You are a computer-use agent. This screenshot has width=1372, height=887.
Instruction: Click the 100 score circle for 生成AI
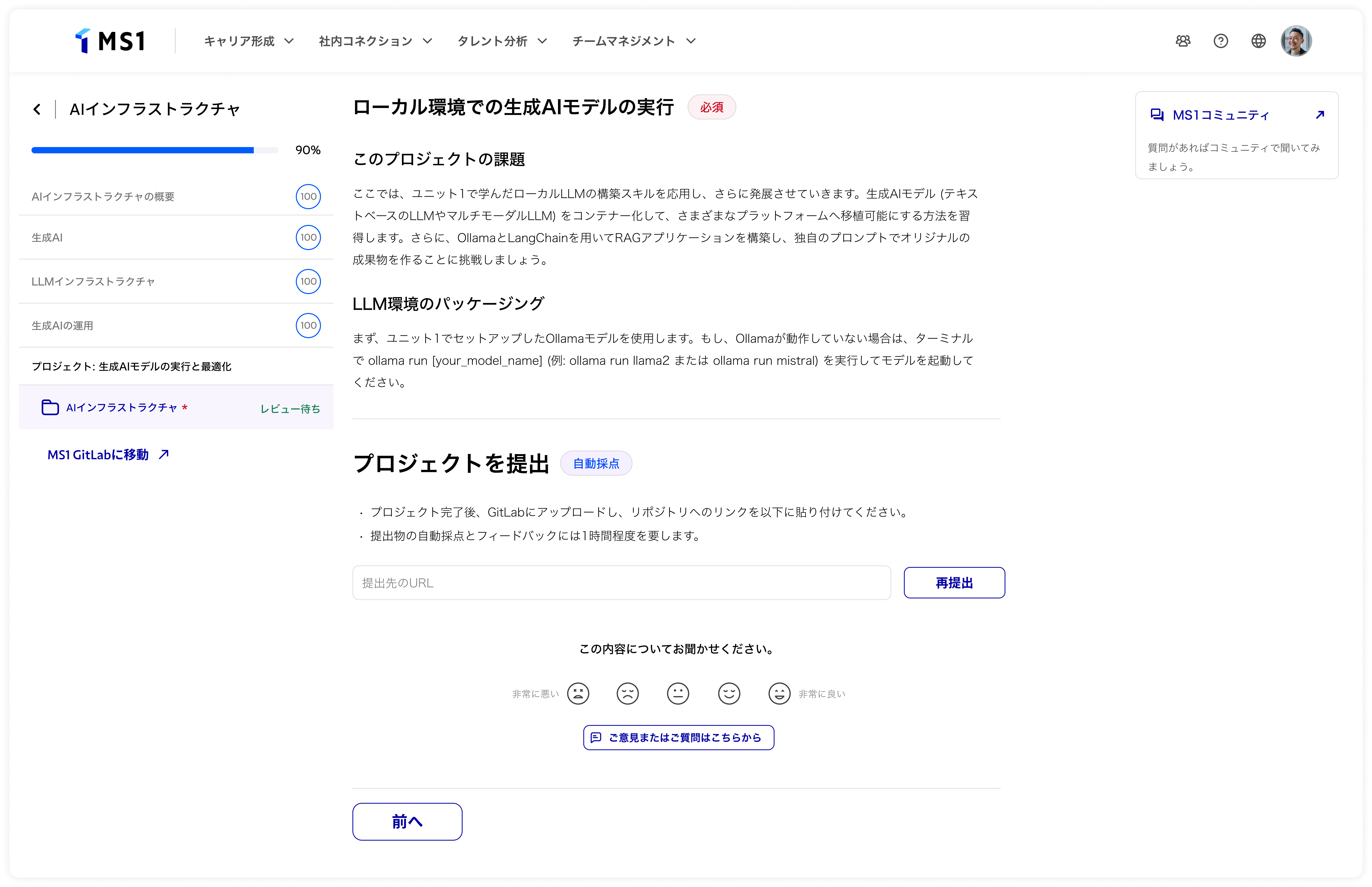point(308,237)
